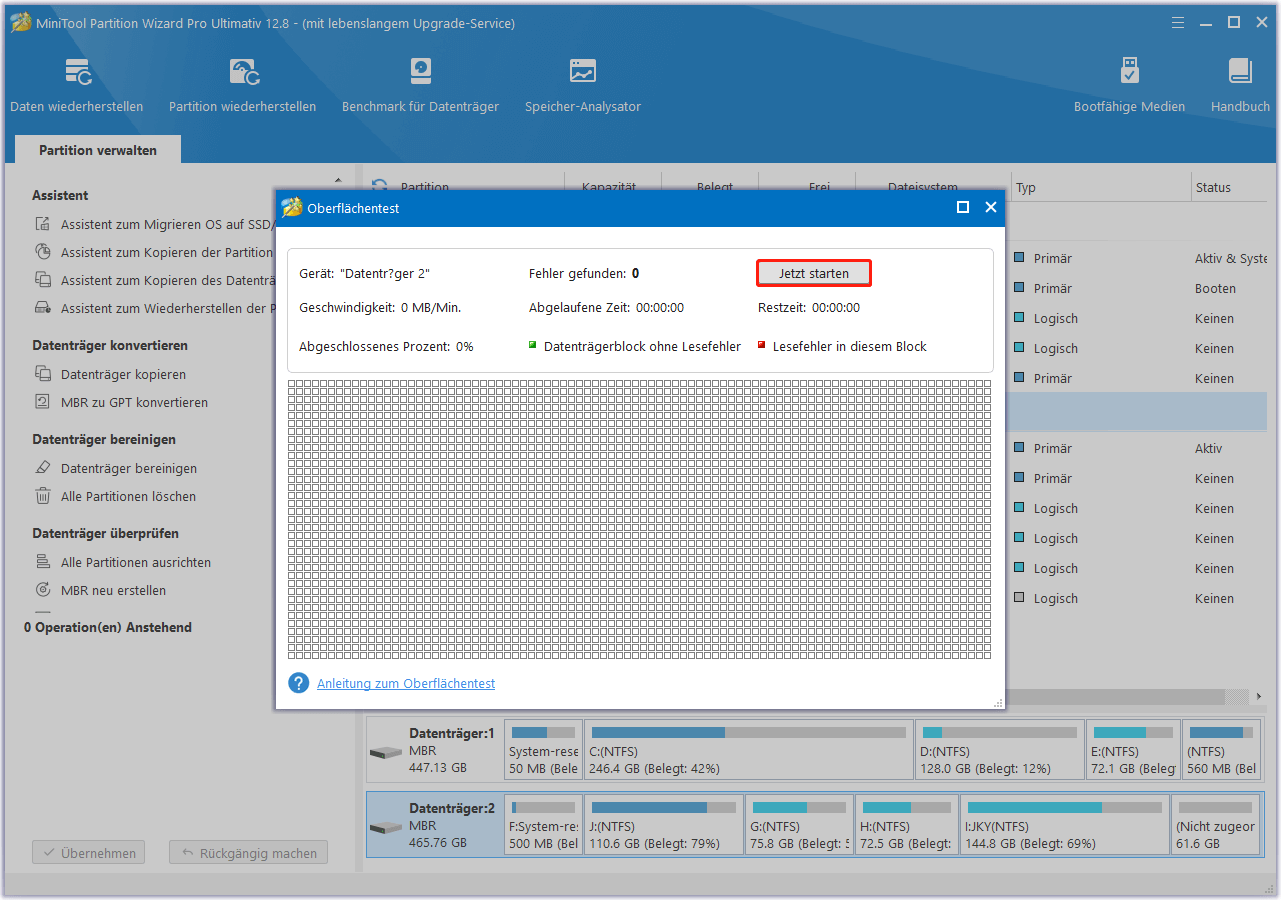Click the Booten status row
Screen dimensions: 1281x900
(x=1215, y=288)
